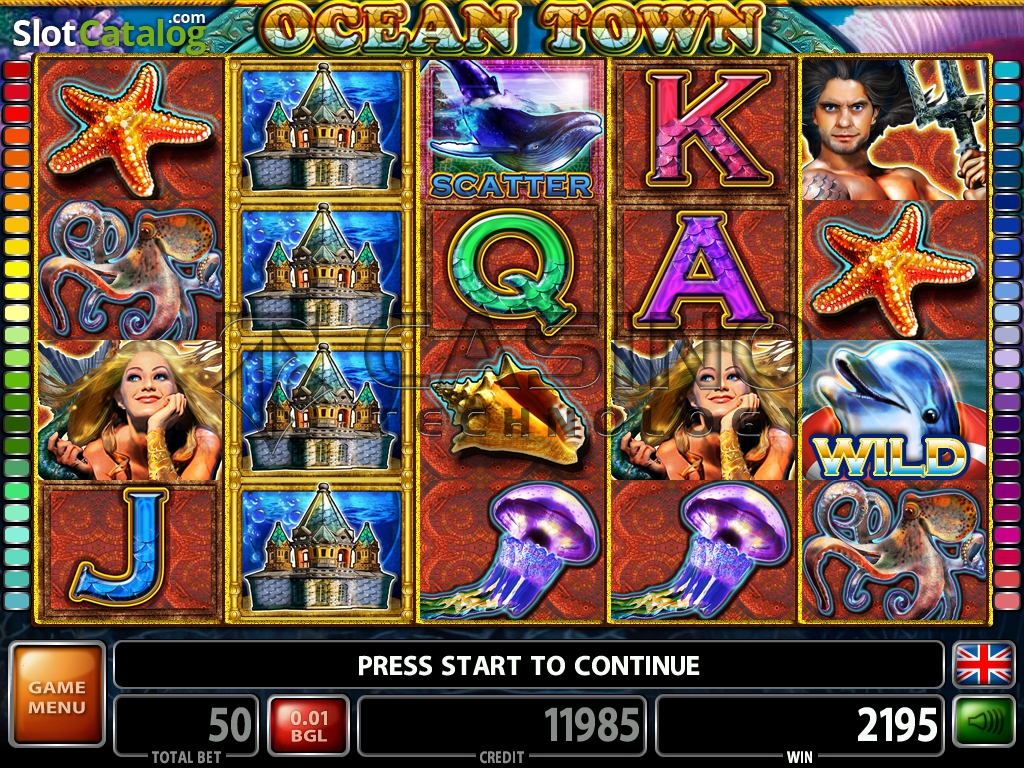Click the whale Scatter symbol
1024x768 pixels.
(x=512, y=129)
